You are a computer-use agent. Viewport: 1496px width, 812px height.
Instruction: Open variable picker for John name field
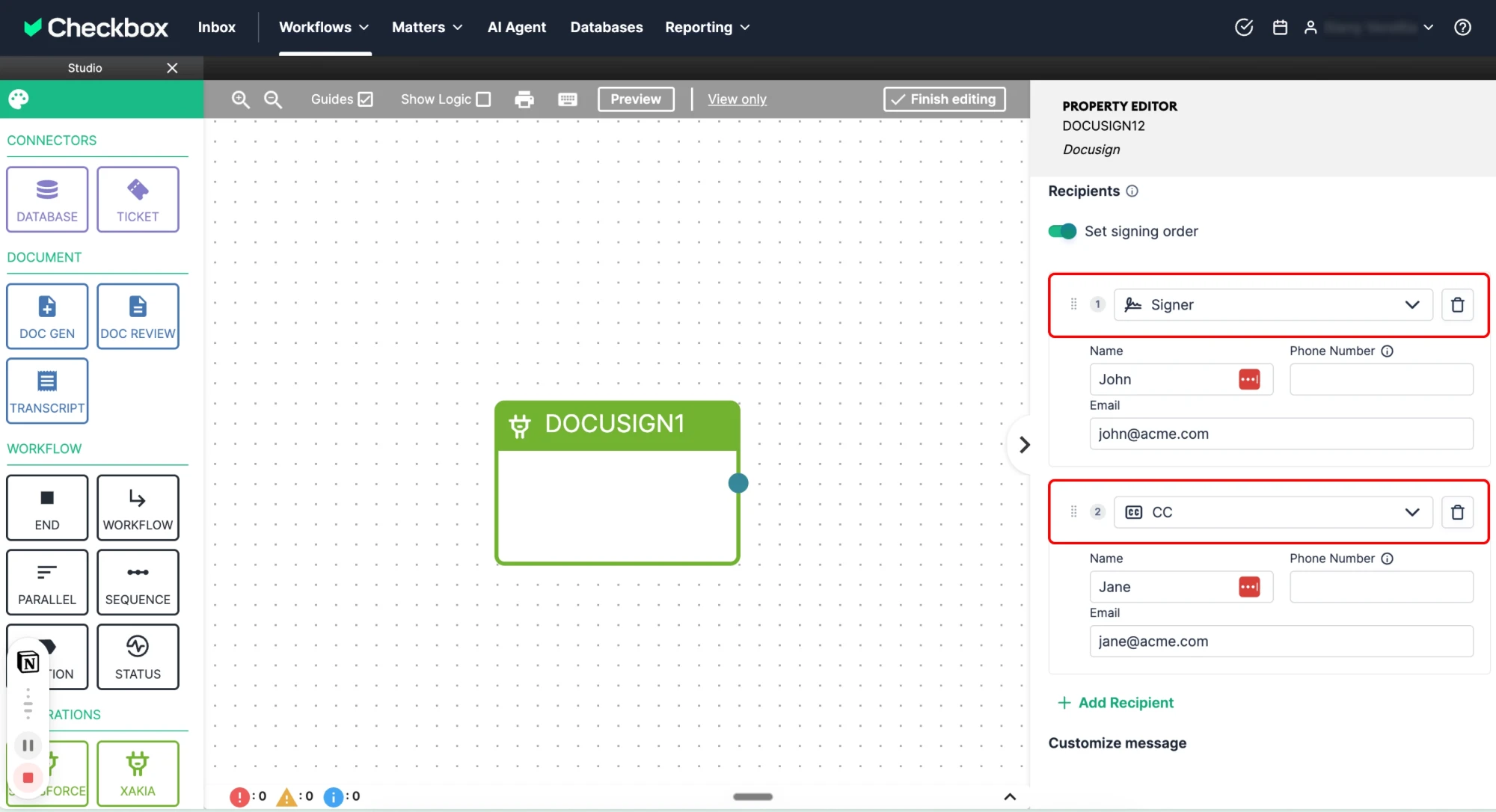[x=1249, y=379]
